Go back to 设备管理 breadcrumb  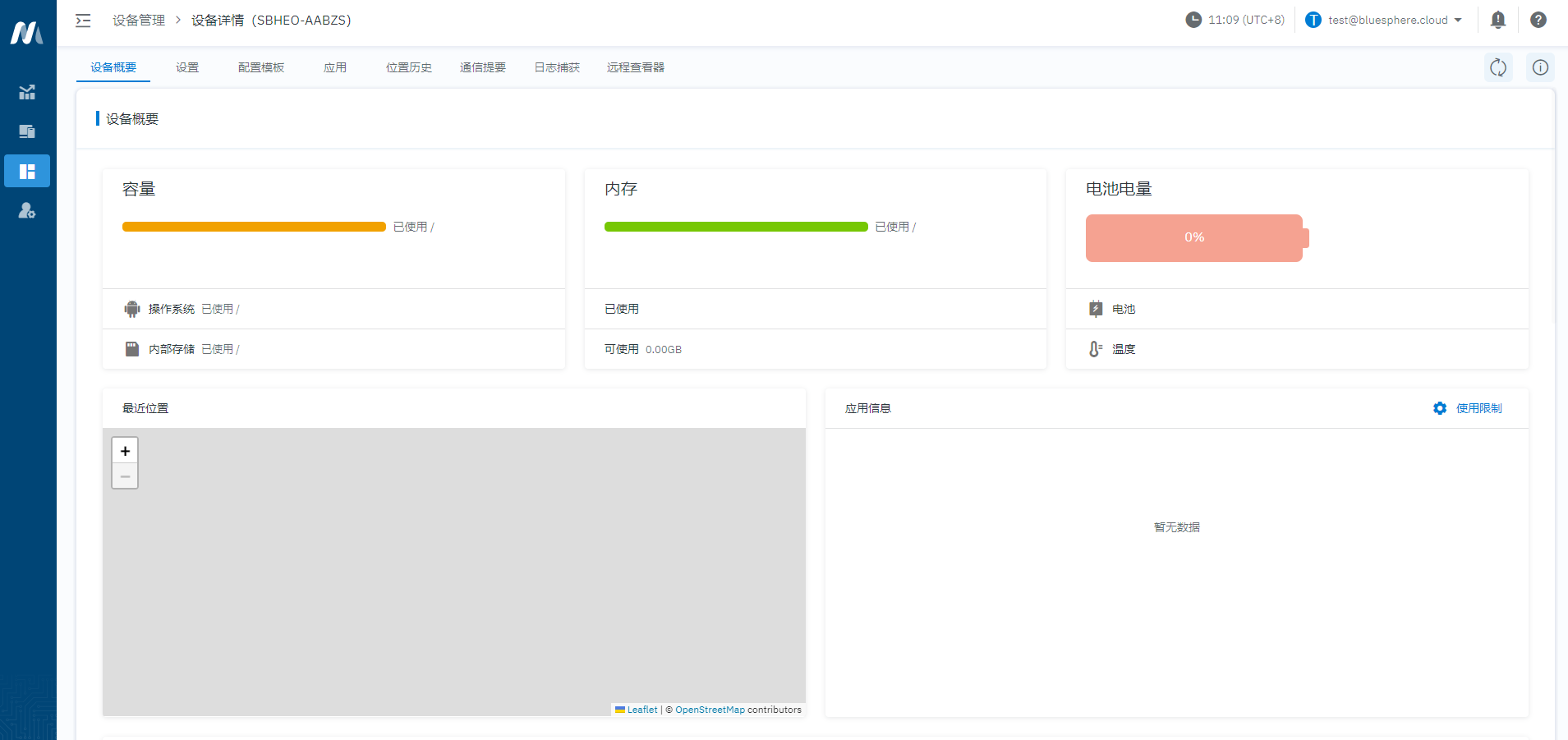point(139,21)
